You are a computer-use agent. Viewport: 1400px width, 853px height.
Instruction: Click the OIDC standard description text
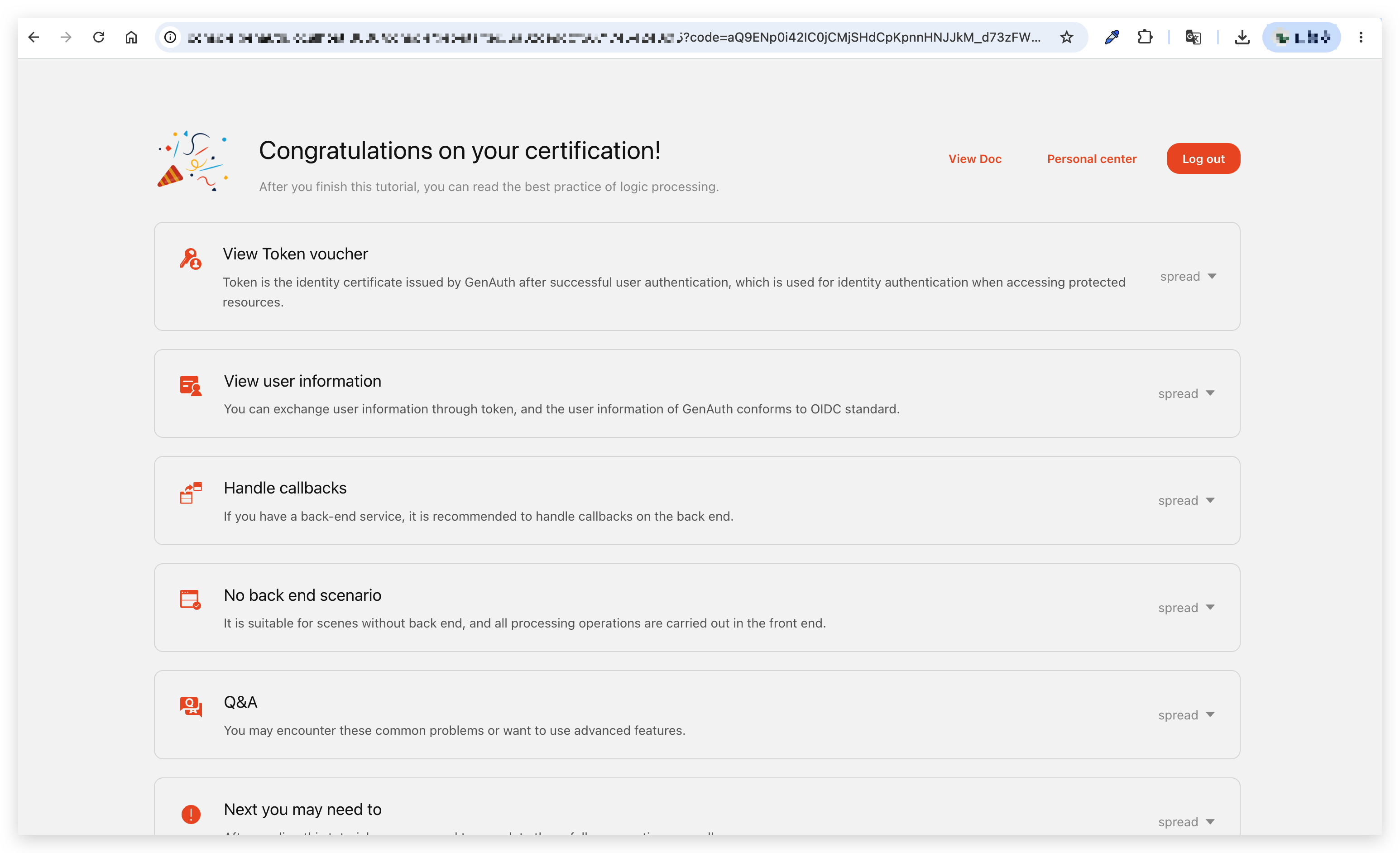(x=561, y=409)
